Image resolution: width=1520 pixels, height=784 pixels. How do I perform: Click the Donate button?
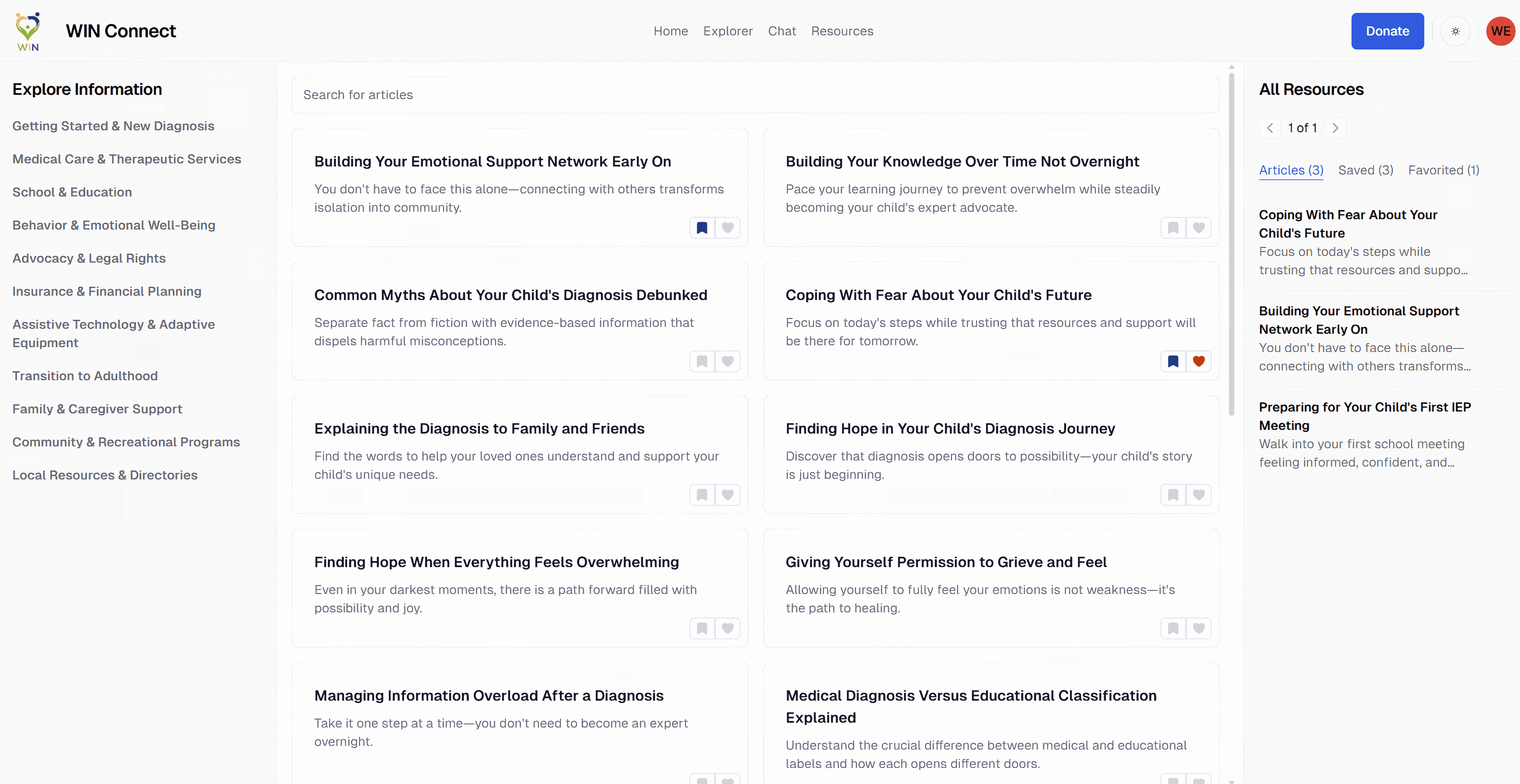pos(1387,31)
